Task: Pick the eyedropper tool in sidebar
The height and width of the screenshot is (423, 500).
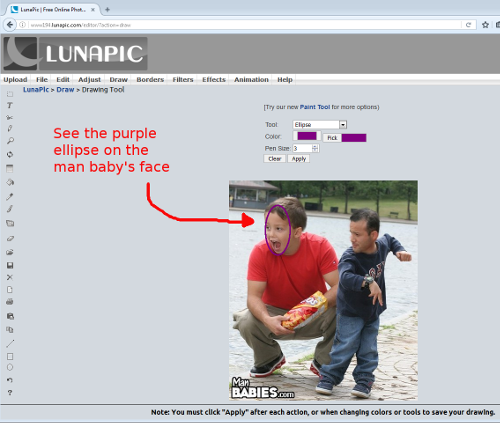Action: (x=10, y=197)
